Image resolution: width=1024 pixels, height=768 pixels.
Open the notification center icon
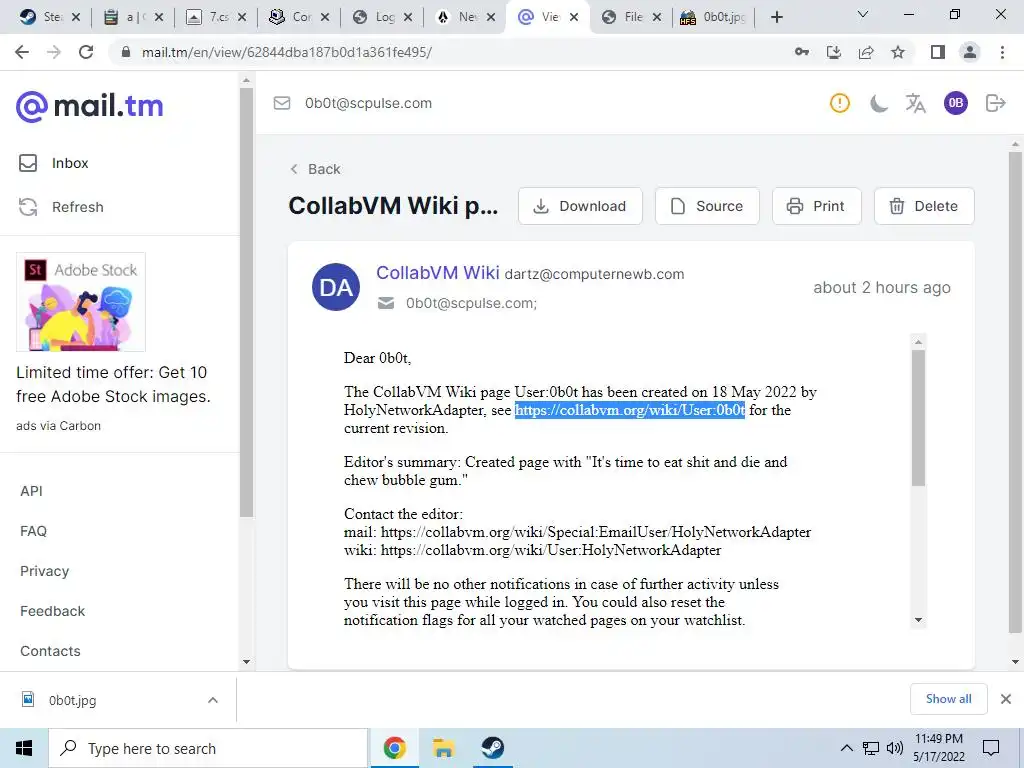991,748
